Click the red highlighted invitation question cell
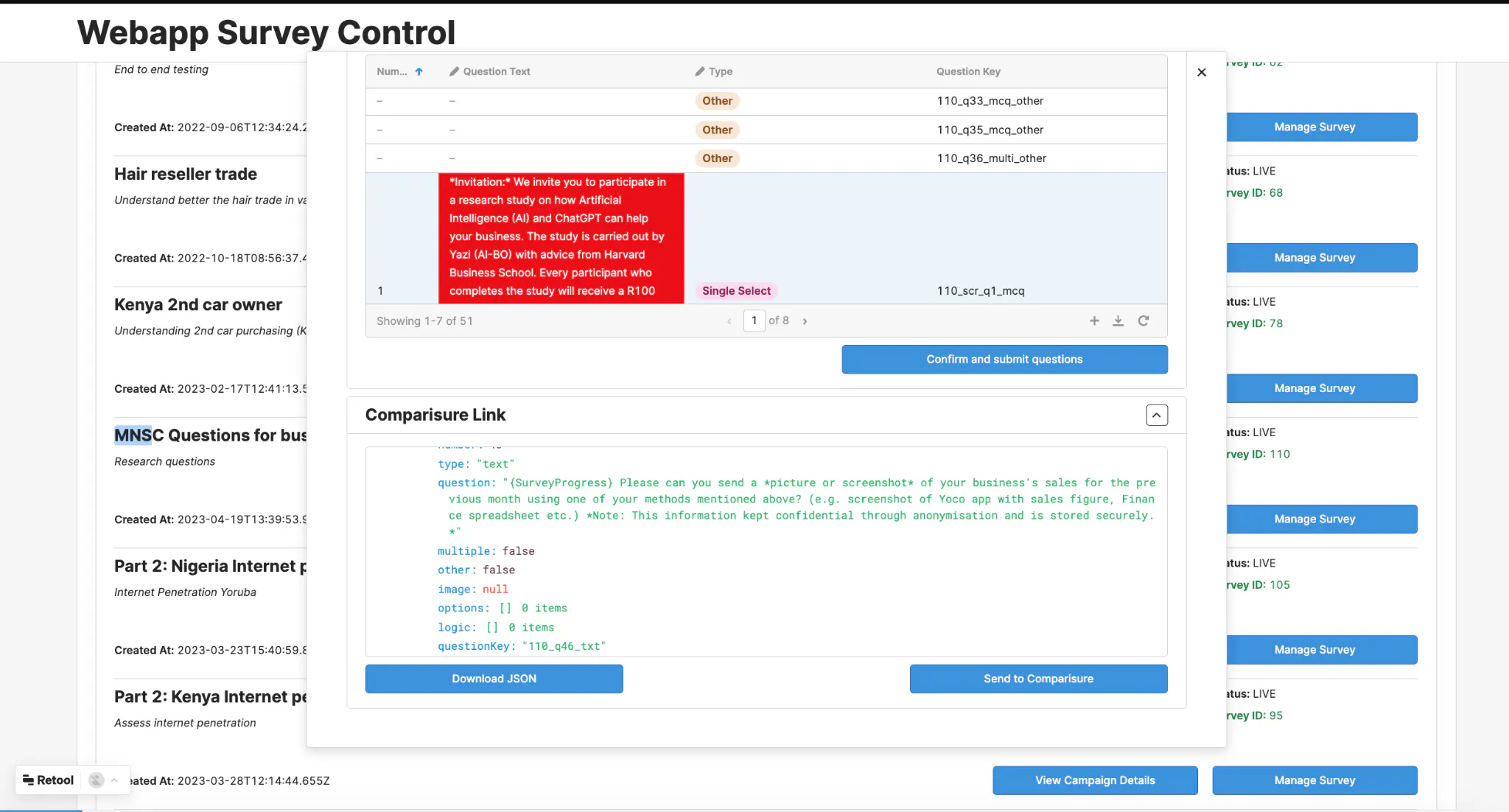The image size is (1509, 812). (x=561, y=237)
